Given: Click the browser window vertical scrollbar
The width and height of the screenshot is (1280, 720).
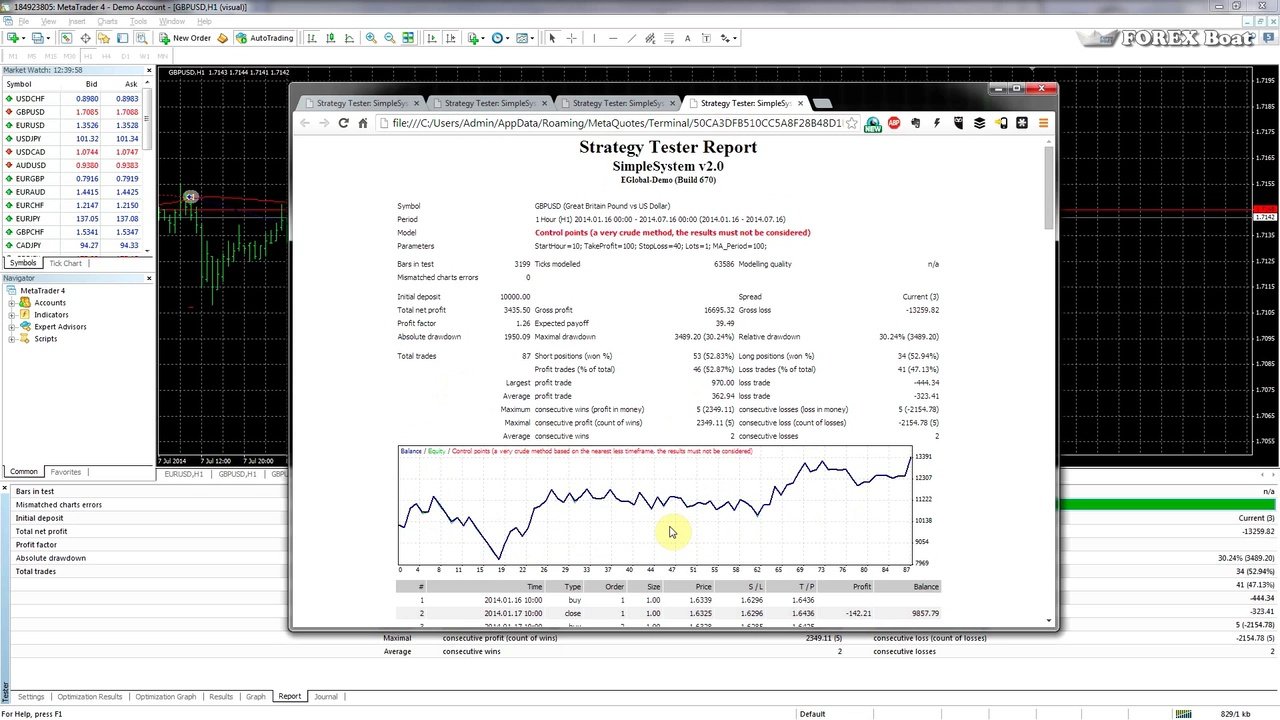Looking at the screenshot, I should point(1049,380).
